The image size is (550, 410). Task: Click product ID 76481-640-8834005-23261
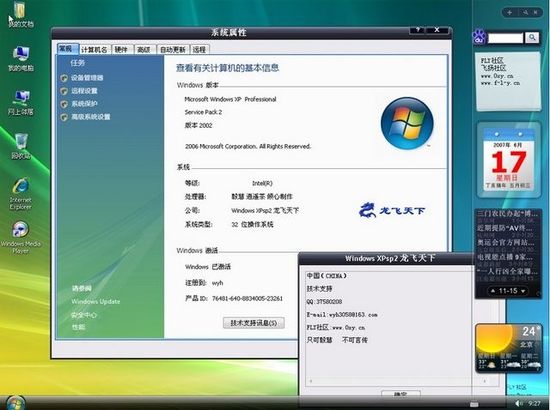[247, 298]
